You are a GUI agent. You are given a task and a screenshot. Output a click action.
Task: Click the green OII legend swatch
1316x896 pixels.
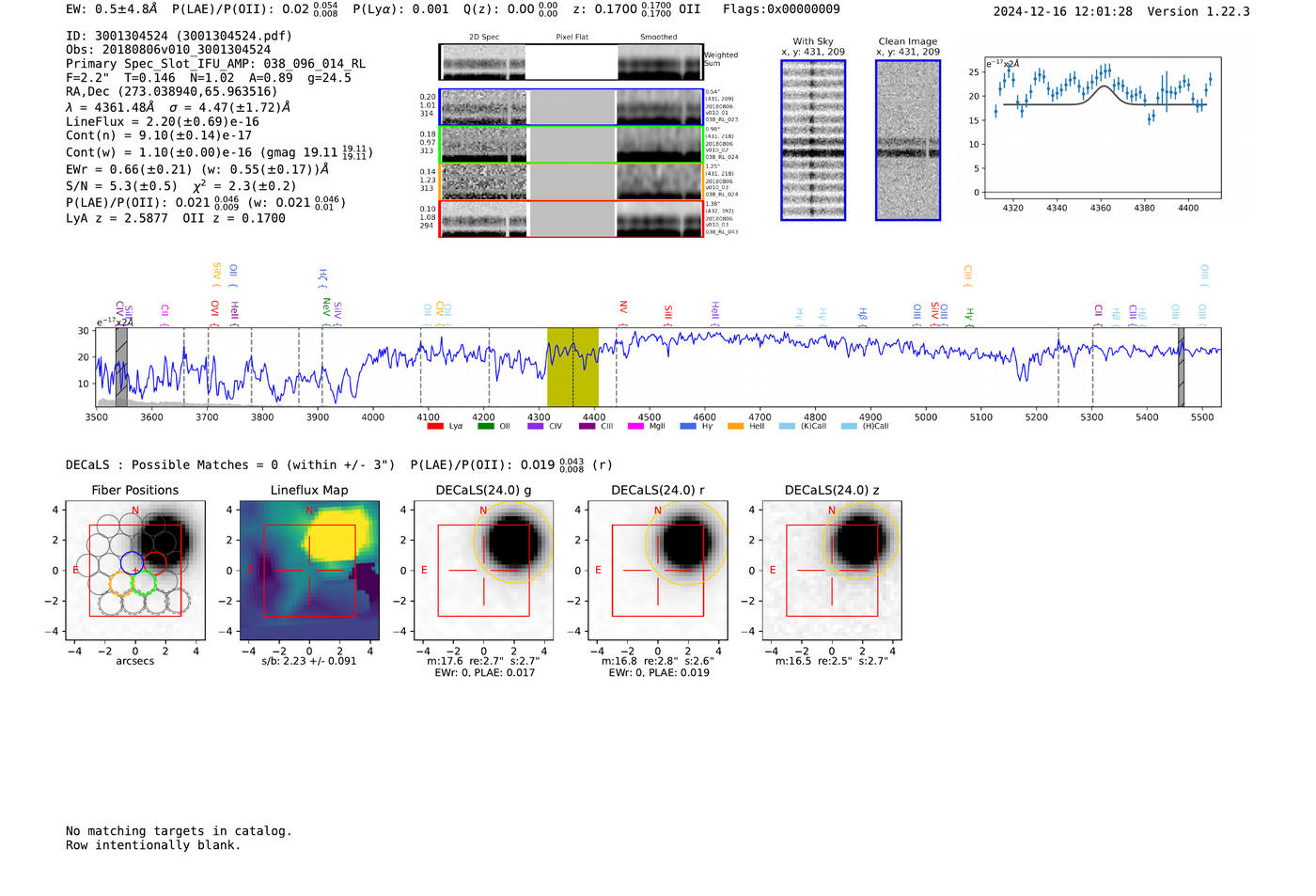(485, 427)
